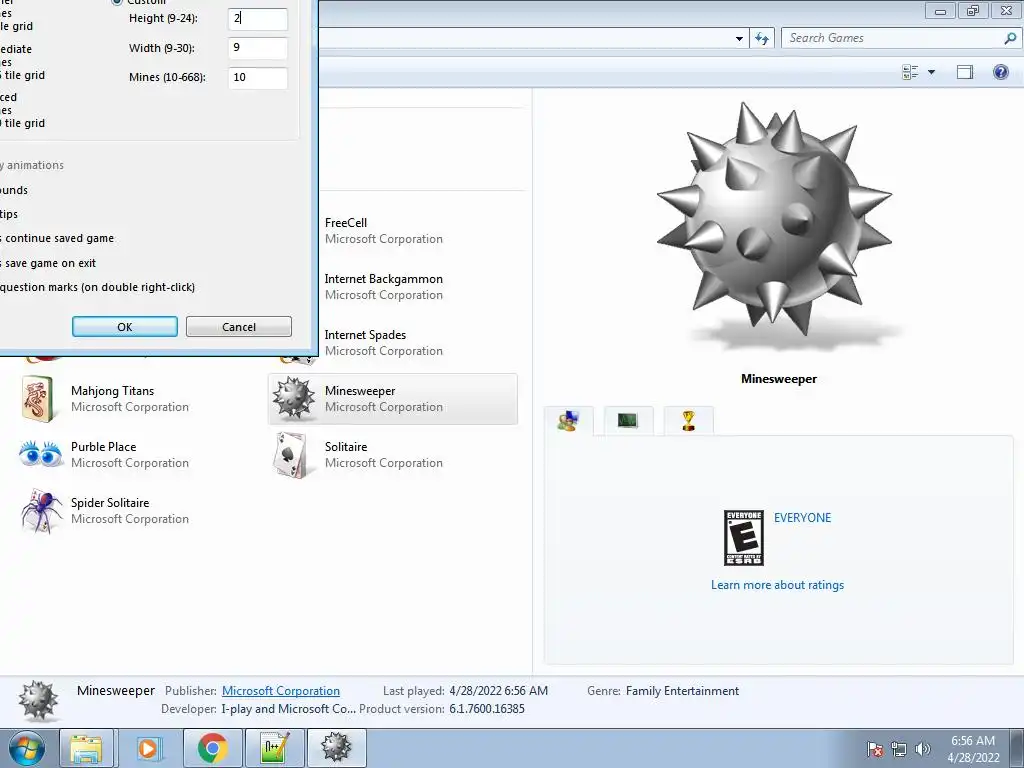The height and width of the screenshot is (768, 1024).
Task: Open the Mahjong Titans icon
Action: coord(37,399)
